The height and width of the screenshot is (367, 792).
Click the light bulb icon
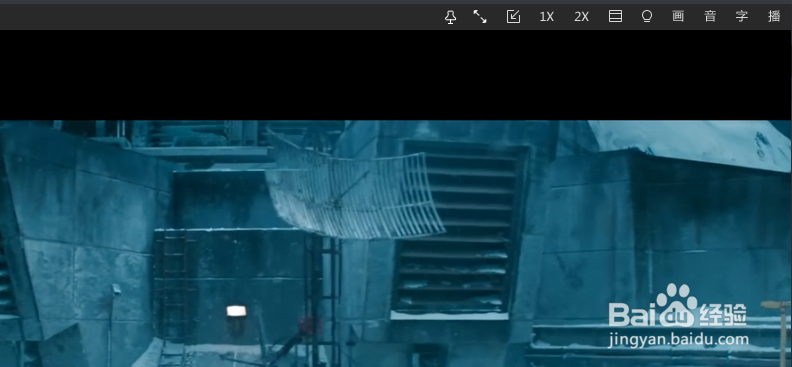click(647, 17)
